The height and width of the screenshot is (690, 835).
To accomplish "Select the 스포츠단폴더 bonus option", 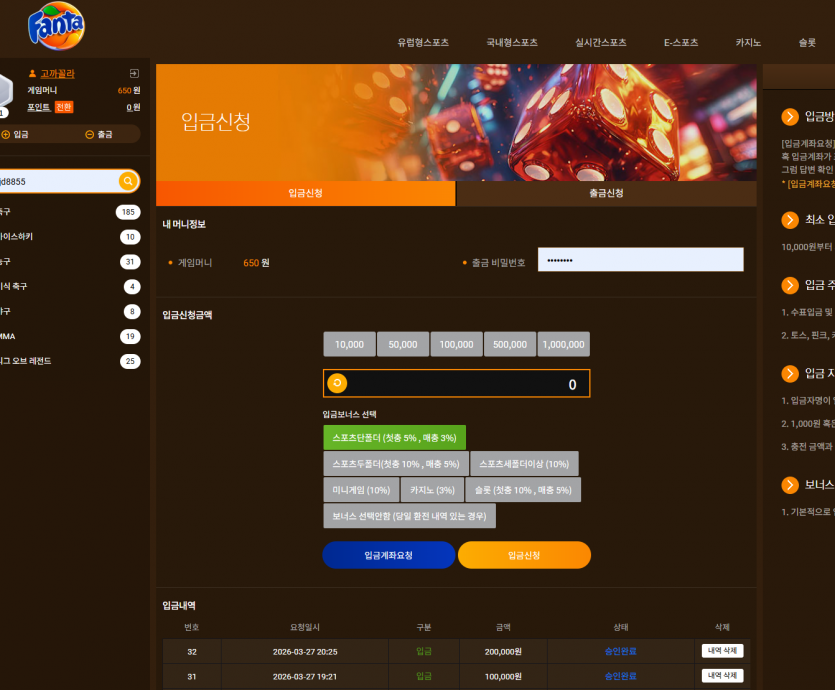I will [395, 438].
